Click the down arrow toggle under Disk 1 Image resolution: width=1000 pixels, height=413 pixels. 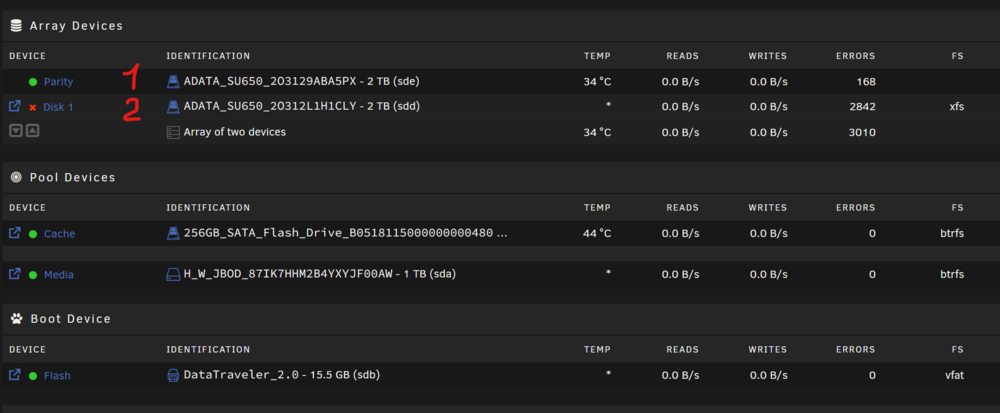click(16, 131)
